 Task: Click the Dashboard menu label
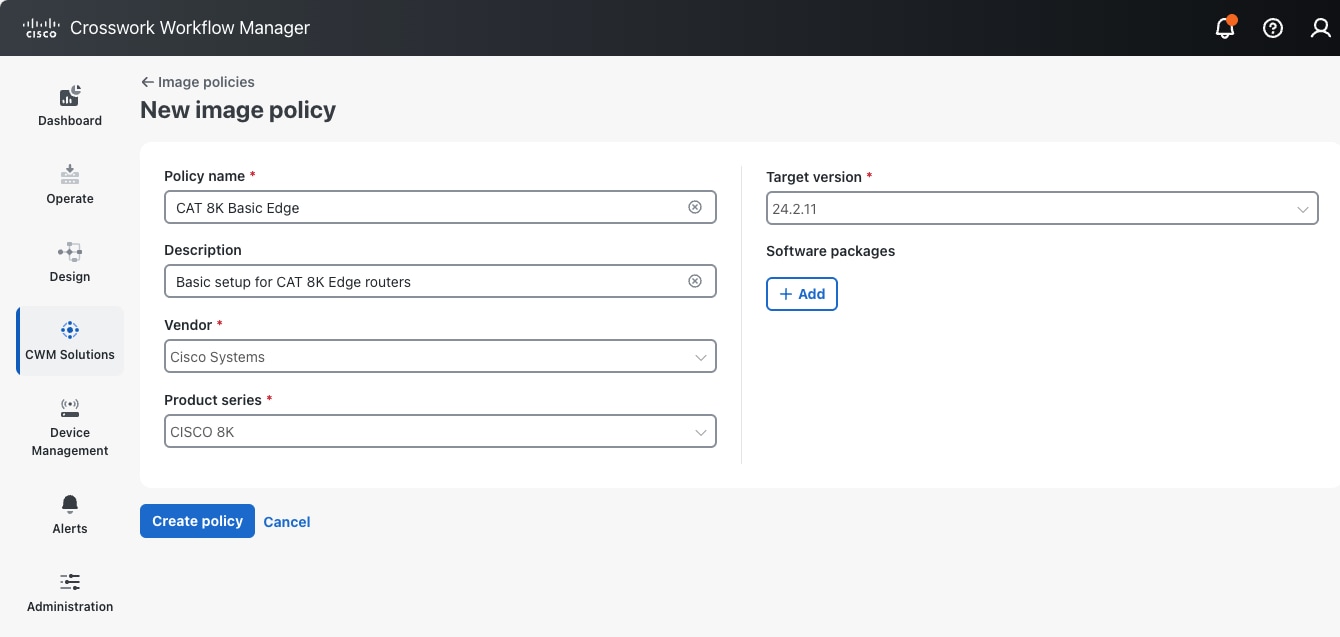tap(70, 121)
